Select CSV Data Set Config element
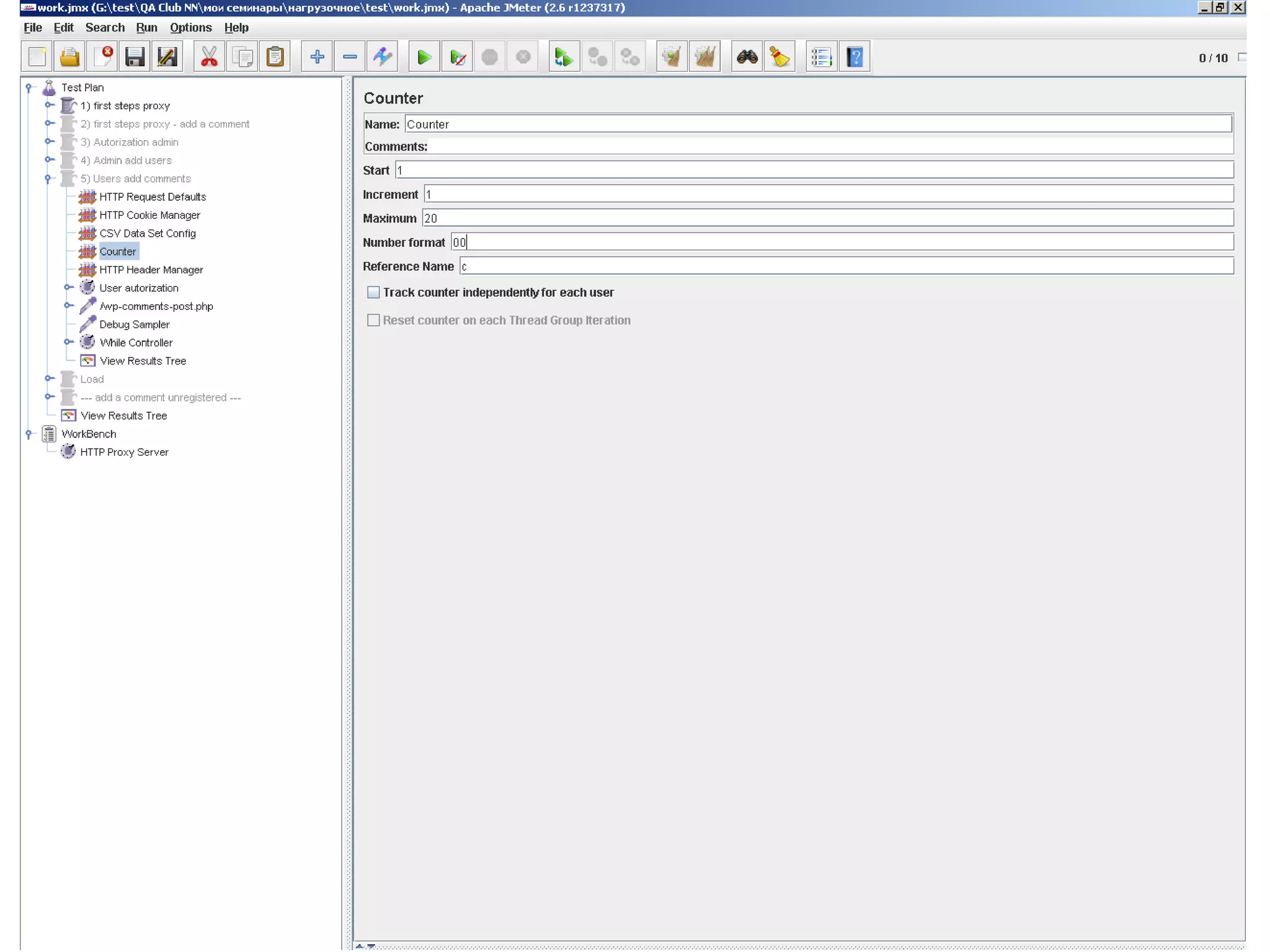The image size is (1270, 952). (147, 233)
